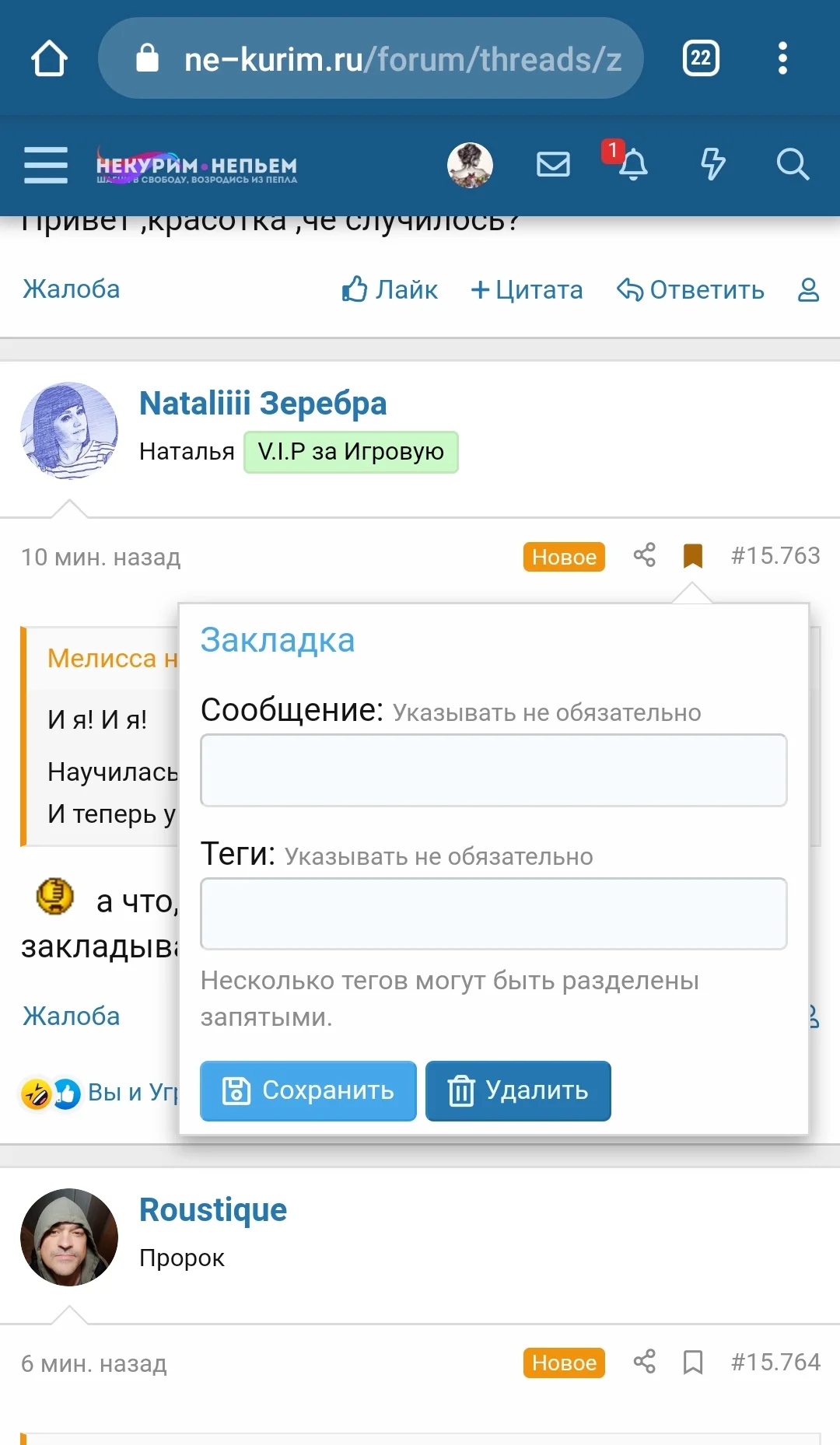Viewport: 840px width, 1445px height.
Task: Open the notifications bell with badge 1
Action: click(632, 163)
